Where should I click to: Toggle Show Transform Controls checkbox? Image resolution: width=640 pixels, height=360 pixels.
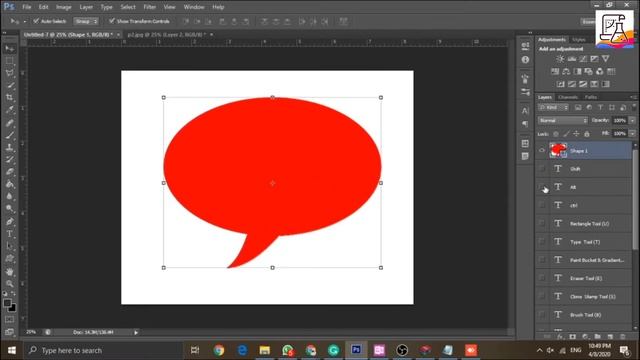(x=112, y=21)
